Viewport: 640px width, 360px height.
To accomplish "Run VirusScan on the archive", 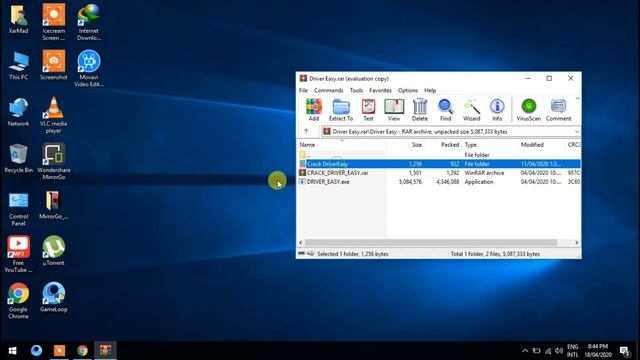I will (529, 110).
